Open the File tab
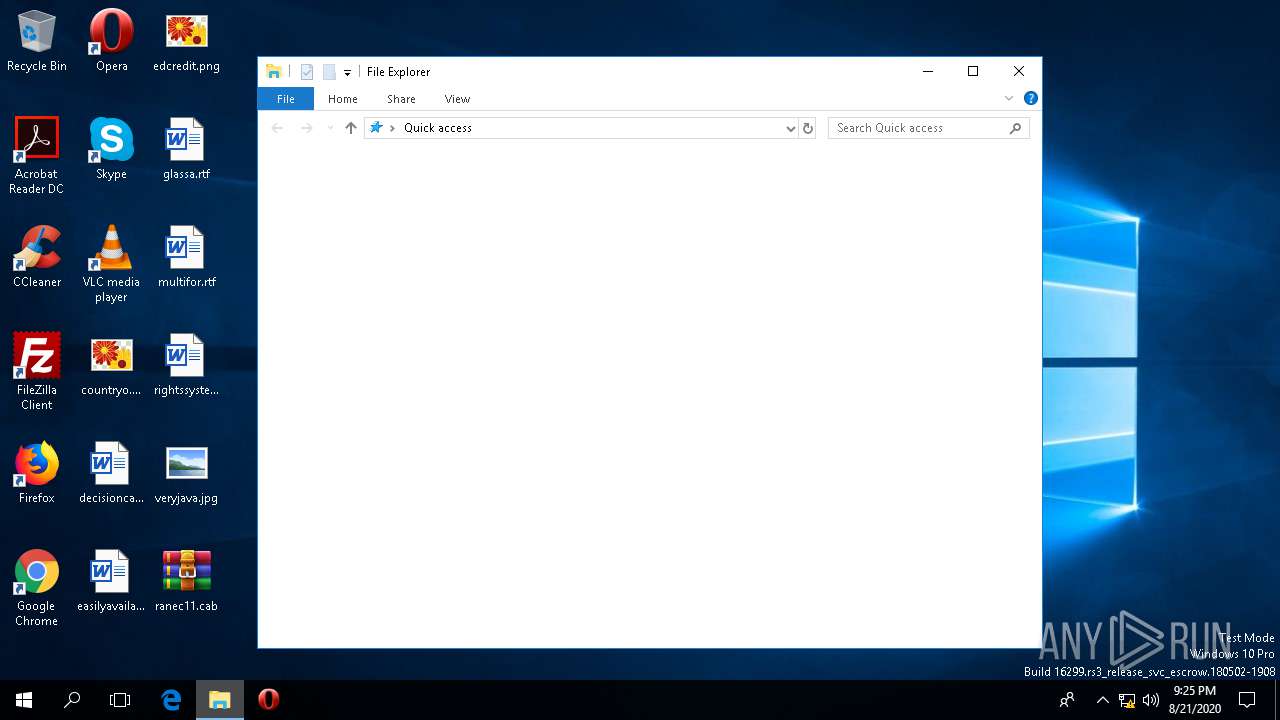Image resolution: width=1280 pixels, height=720 pixels. (286, 99)
